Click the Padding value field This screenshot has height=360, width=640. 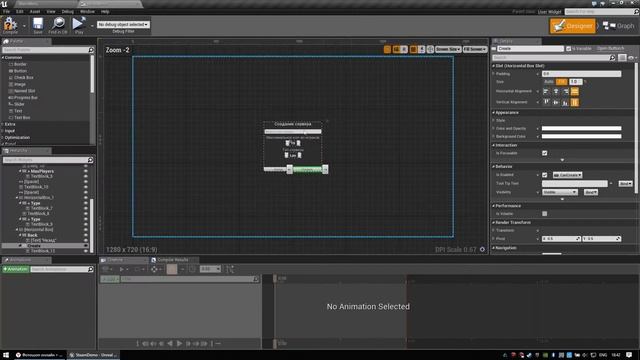[x=581, y=74]
